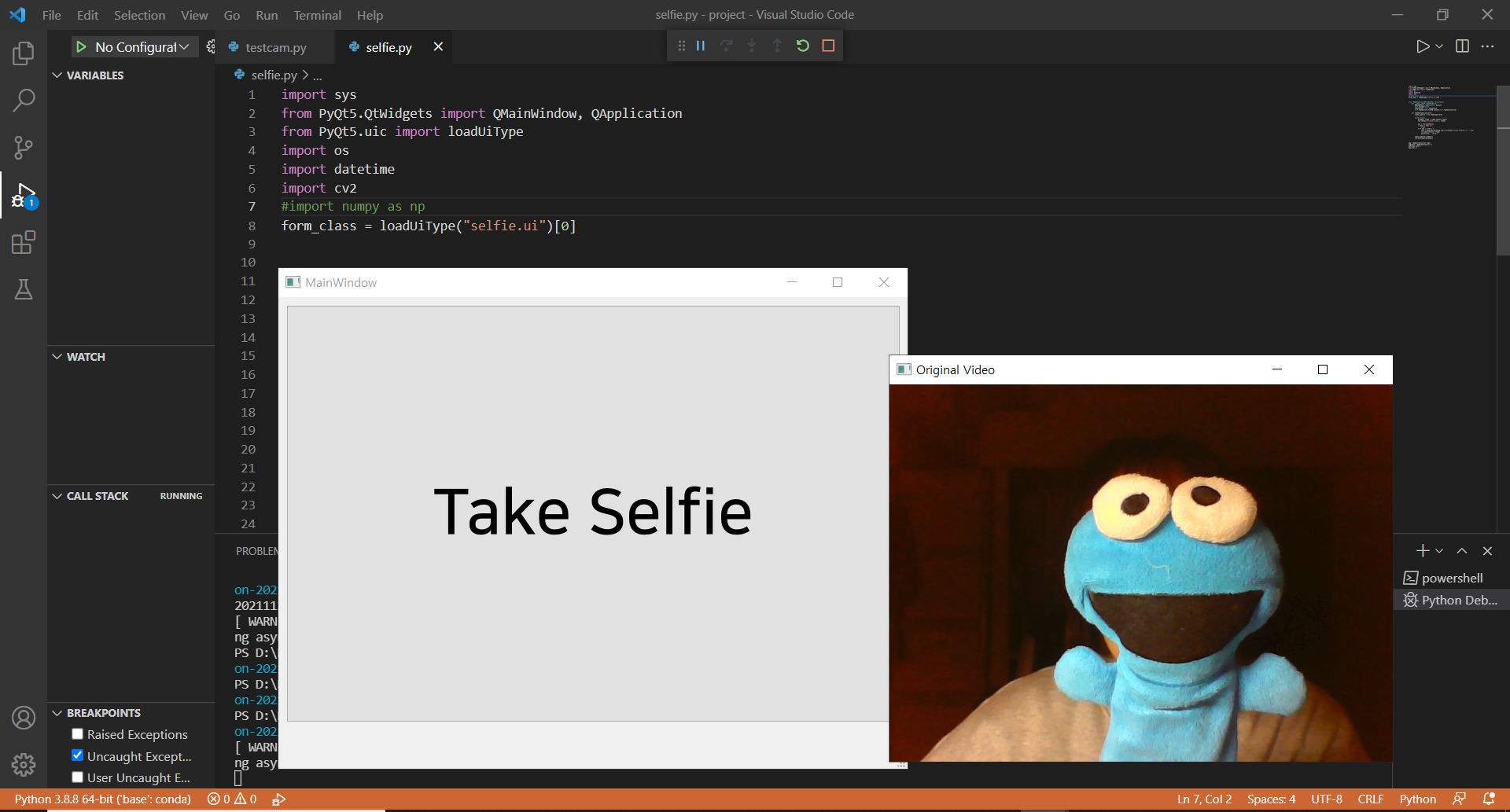Maximize the terminal panel
This screenshot has width=1510, height=812.
pos(1462,551)
